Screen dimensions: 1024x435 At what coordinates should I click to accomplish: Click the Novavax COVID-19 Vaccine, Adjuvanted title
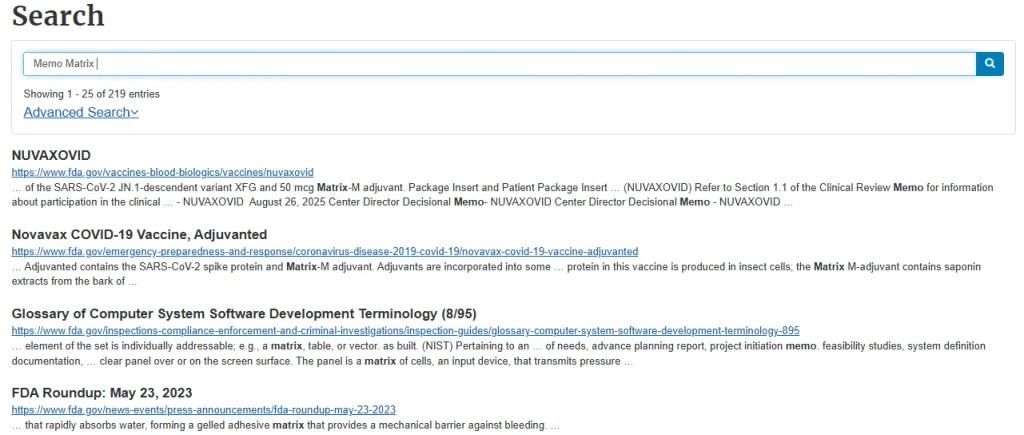[x=139, y=234]
